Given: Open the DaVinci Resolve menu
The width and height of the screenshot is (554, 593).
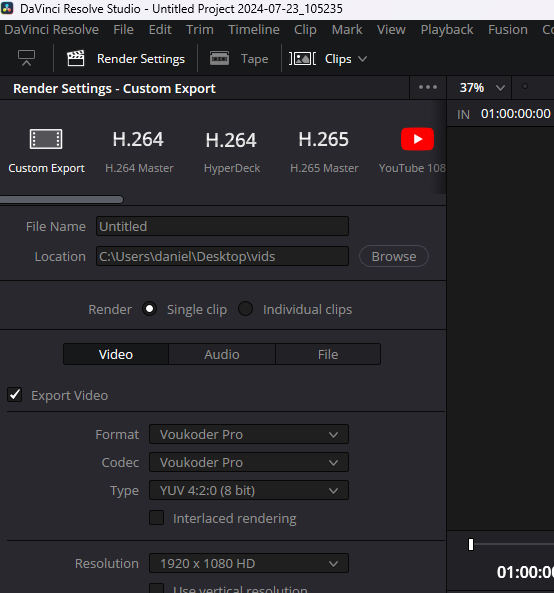Looking at the screenshot, I should pos(51,29).
